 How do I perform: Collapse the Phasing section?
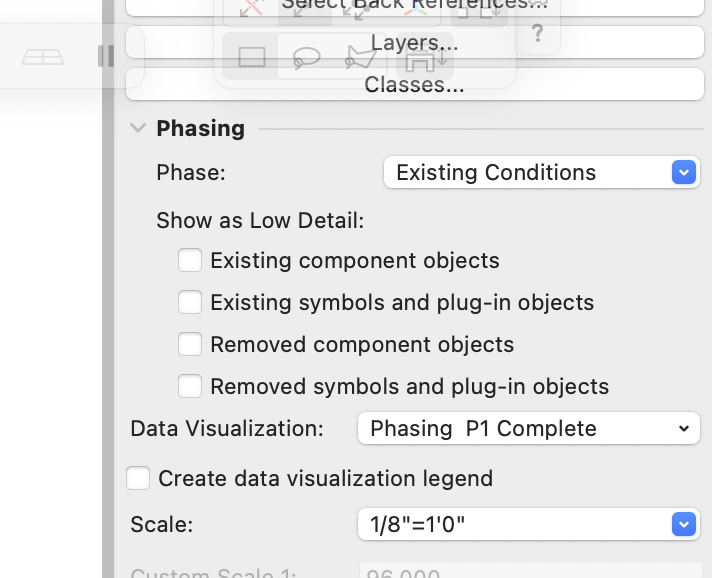[137, 129]
